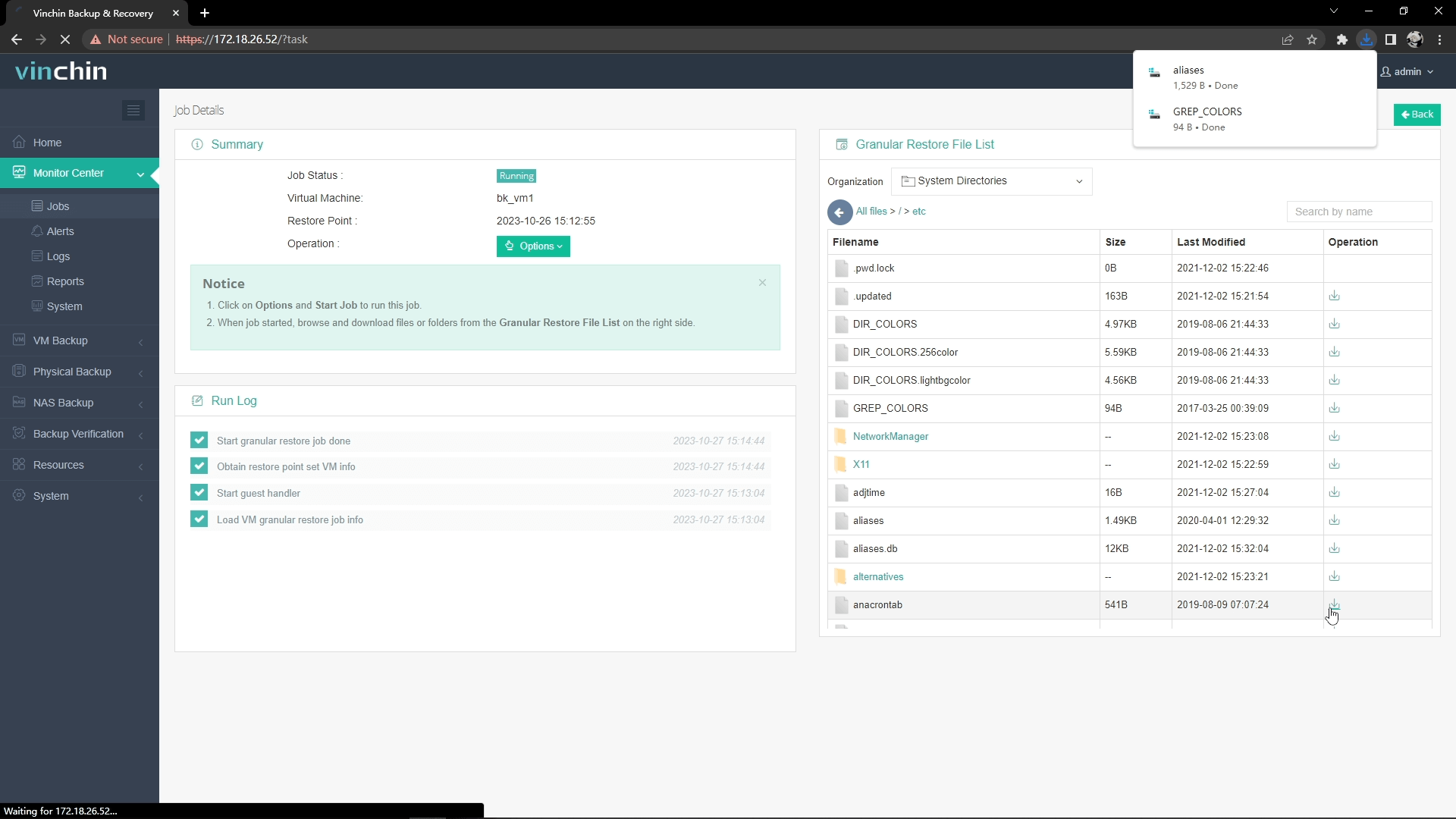Click the Not secure warning indicator
This screenshot has height=819, width=1456.
tap(126, 39)
